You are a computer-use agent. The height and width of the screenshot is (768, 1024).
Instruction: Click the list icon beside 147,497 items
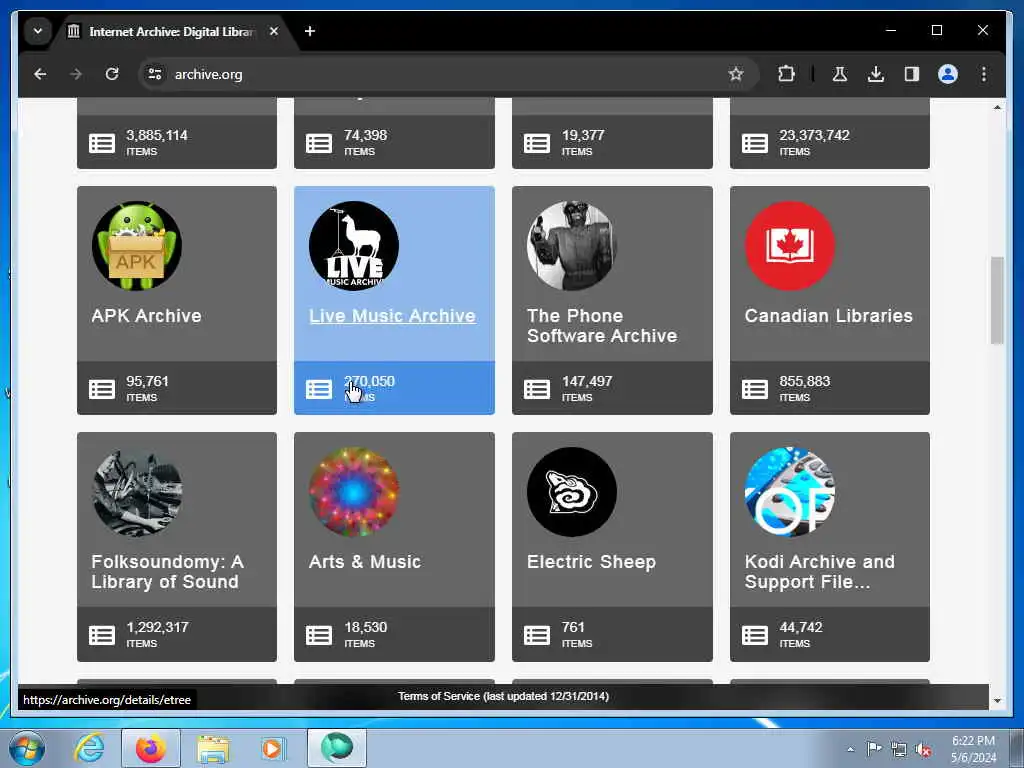tap(537, 389)
